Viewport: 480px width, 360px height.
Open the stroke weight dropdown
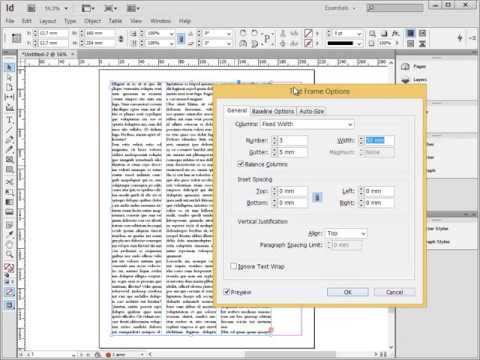click(x=359, y=33)
